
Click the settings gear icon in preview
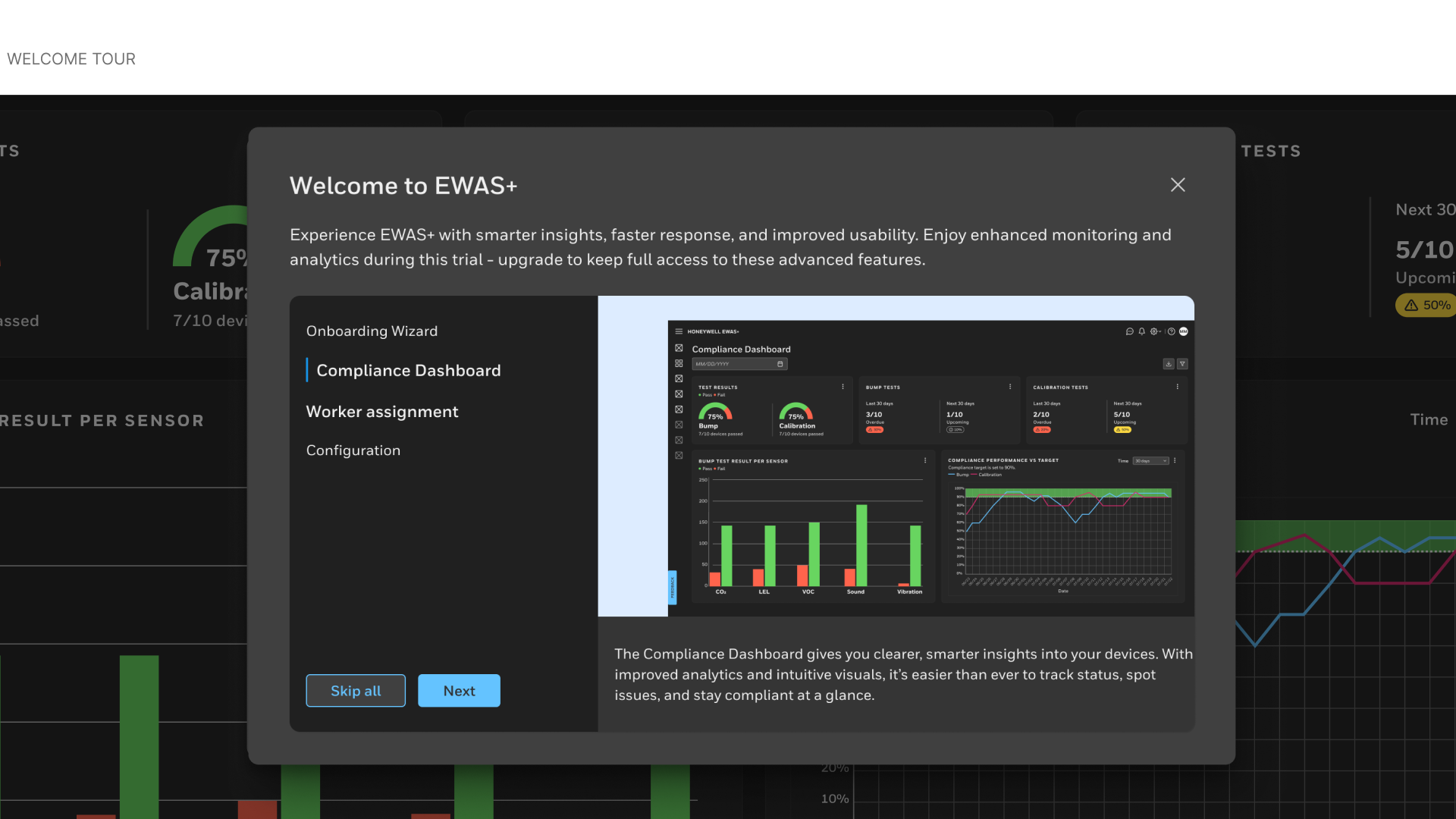click(1154, 331)
